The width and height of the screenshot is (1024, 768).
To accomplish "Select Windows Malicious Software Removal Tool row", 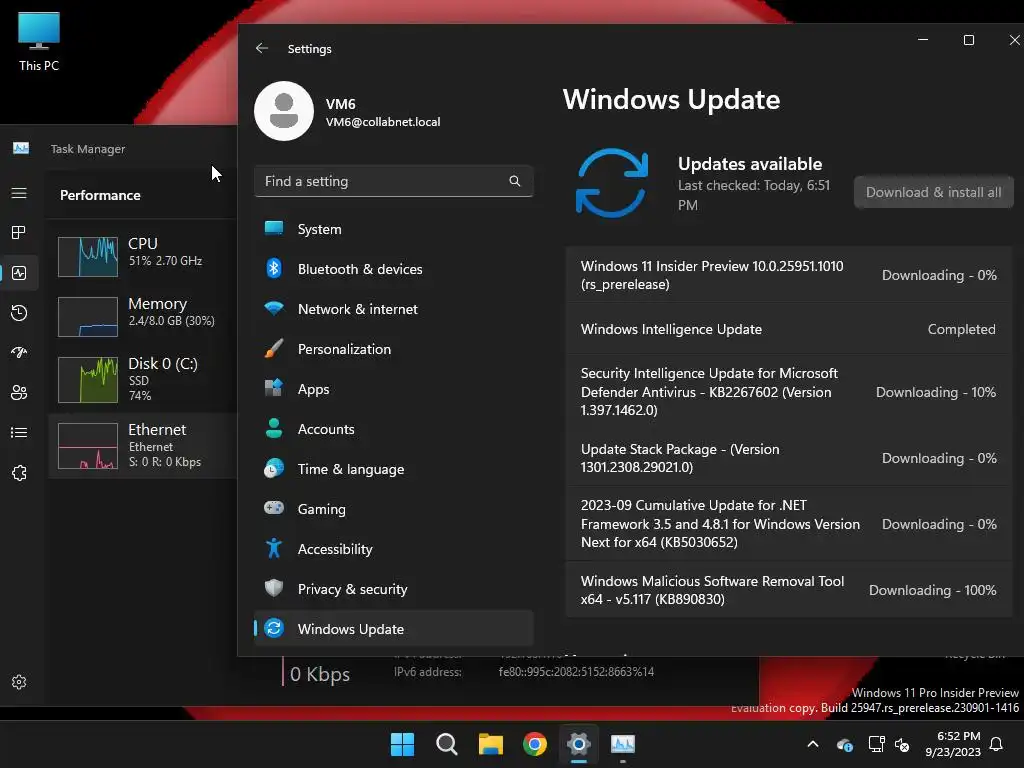I will [x=789, y=590].
